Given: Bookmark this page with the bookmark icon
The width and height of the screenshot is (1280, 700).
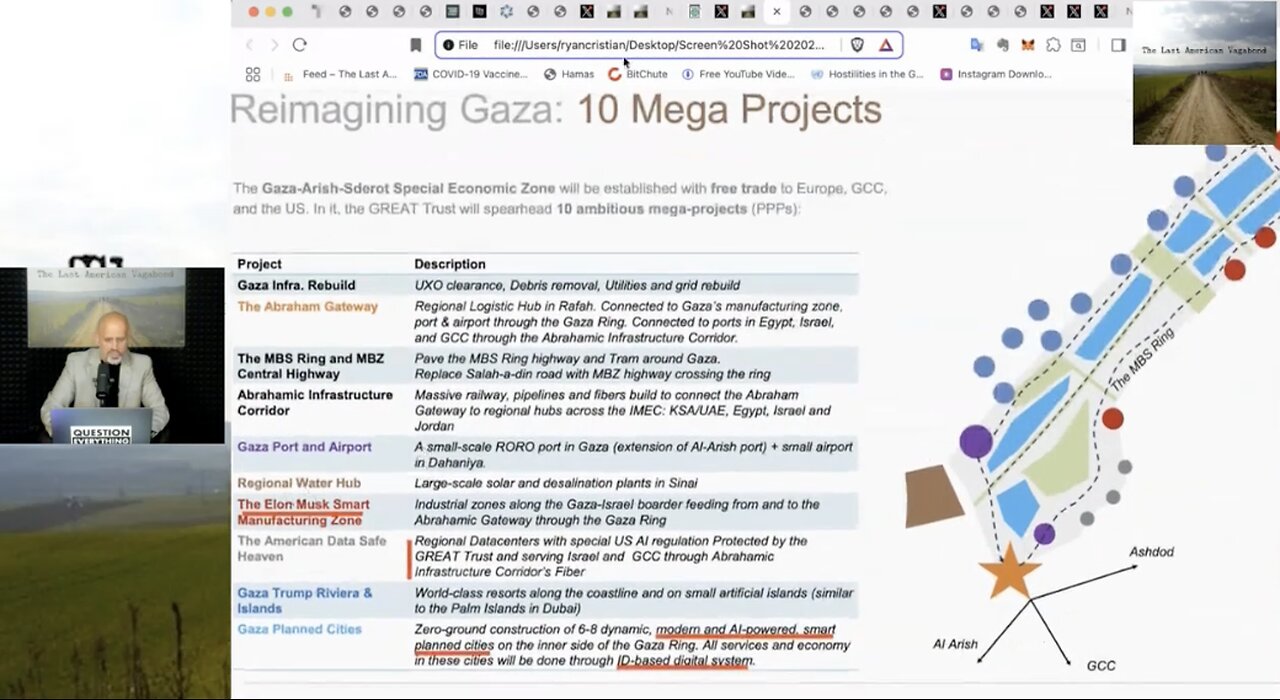Looking at the screenshot, I should 415,45.
